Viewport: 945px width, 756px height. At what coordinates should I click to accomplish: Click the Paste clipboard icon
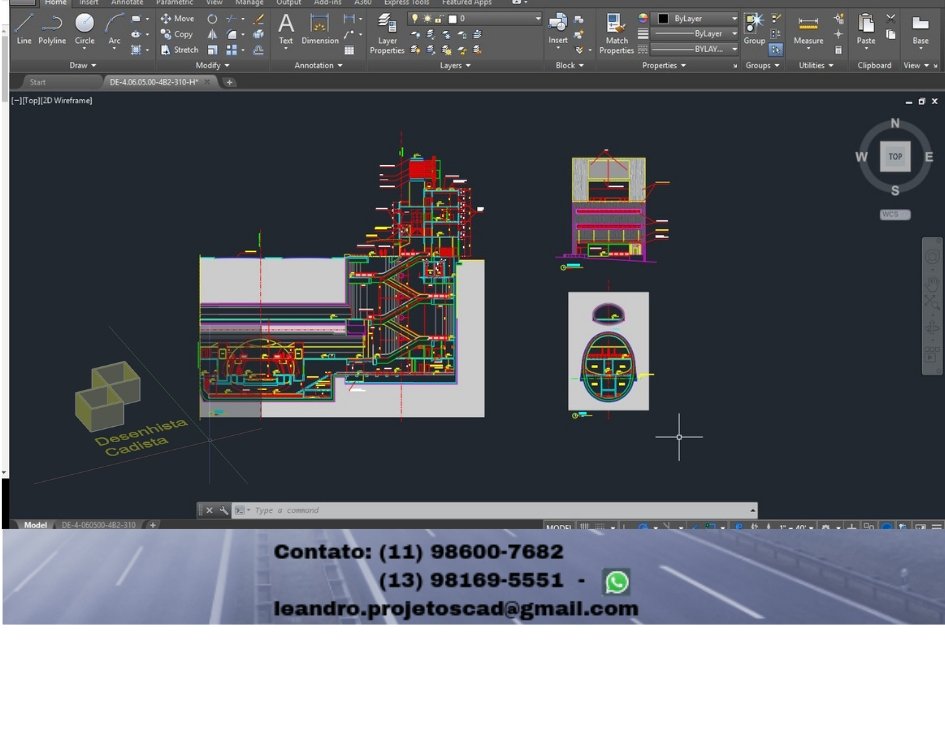(x=866, y=29)
